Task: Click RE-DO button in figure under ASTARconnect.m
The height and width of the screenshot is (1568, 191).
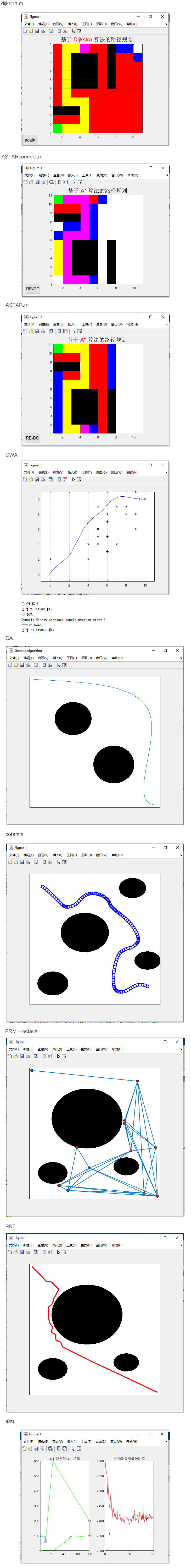Action: point(32,289)
